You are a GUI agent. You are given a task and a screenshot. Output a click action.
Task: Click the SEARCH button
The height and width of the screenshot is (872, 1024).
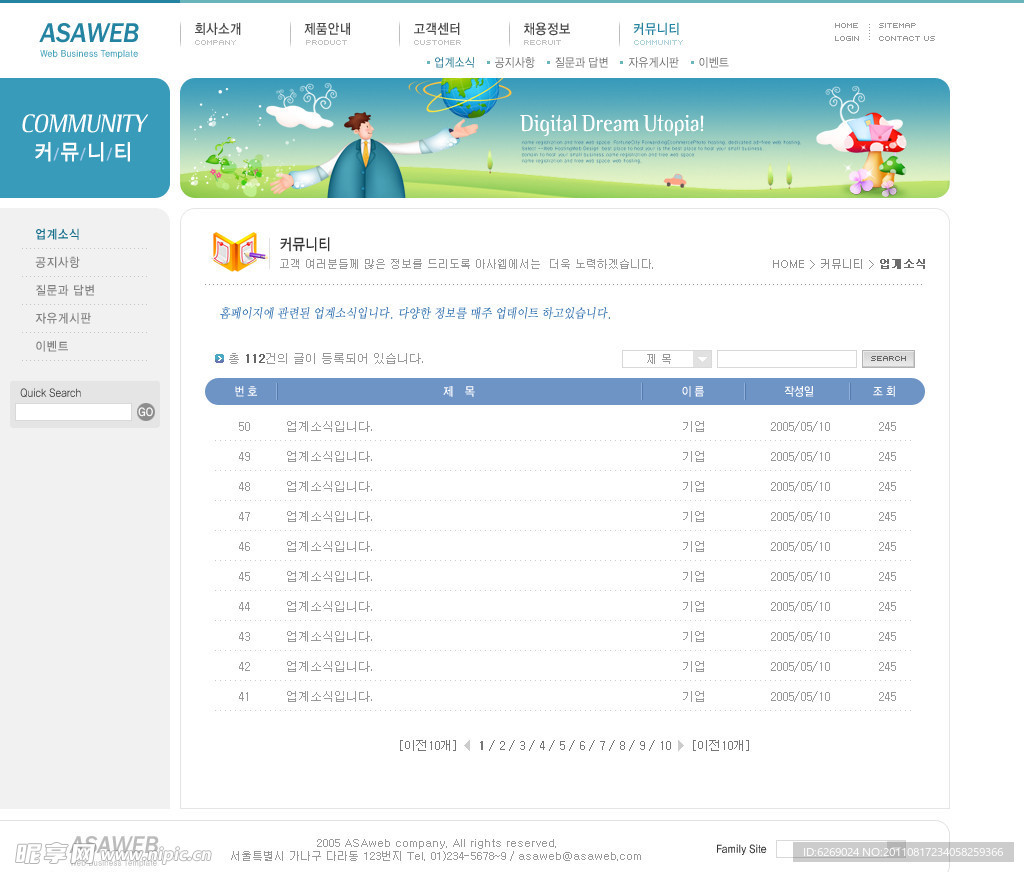pyautogui.click(x=888, y=359)
